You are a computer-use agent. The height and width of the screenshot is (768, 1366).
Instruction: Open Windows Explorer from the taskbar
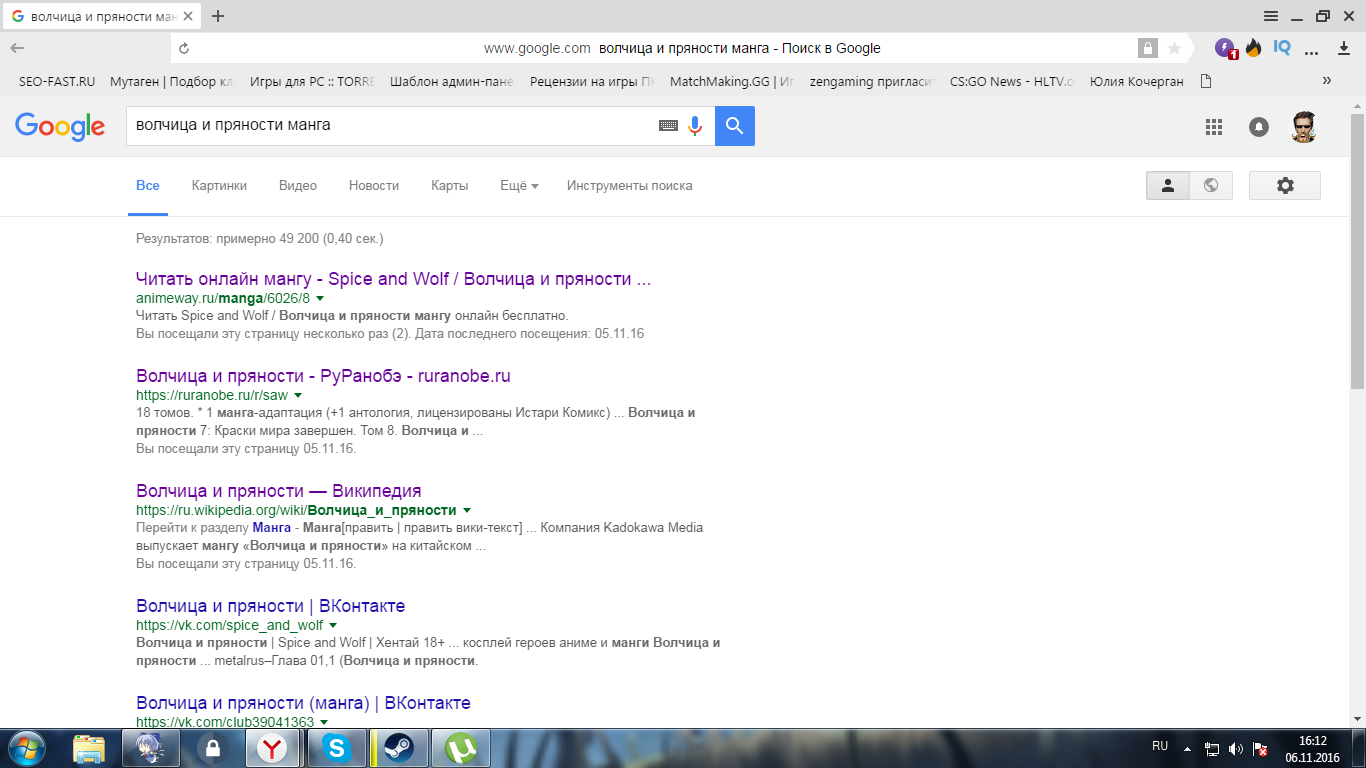89,748
